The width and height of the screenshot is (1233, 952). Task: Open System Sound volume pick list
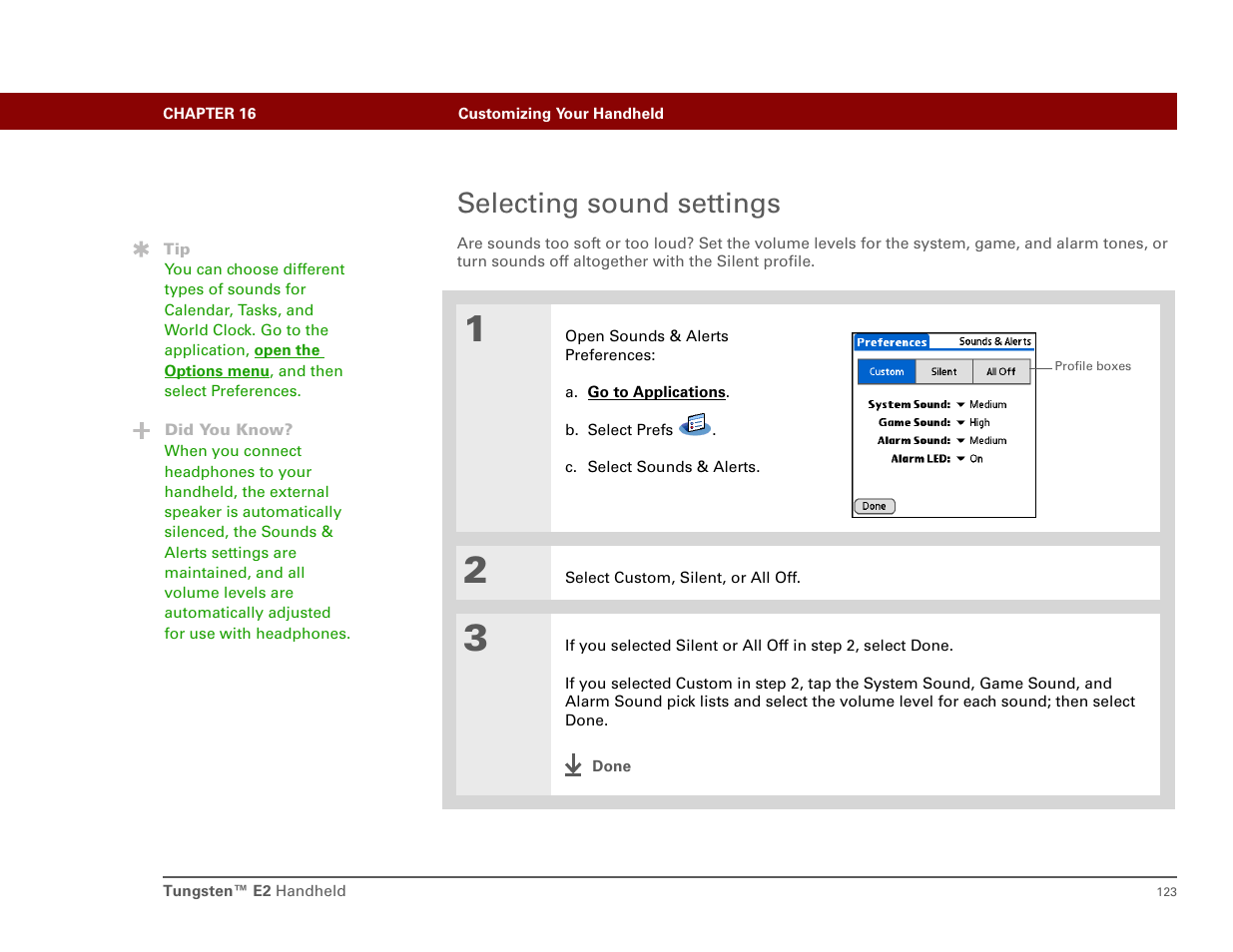point(981,405)
